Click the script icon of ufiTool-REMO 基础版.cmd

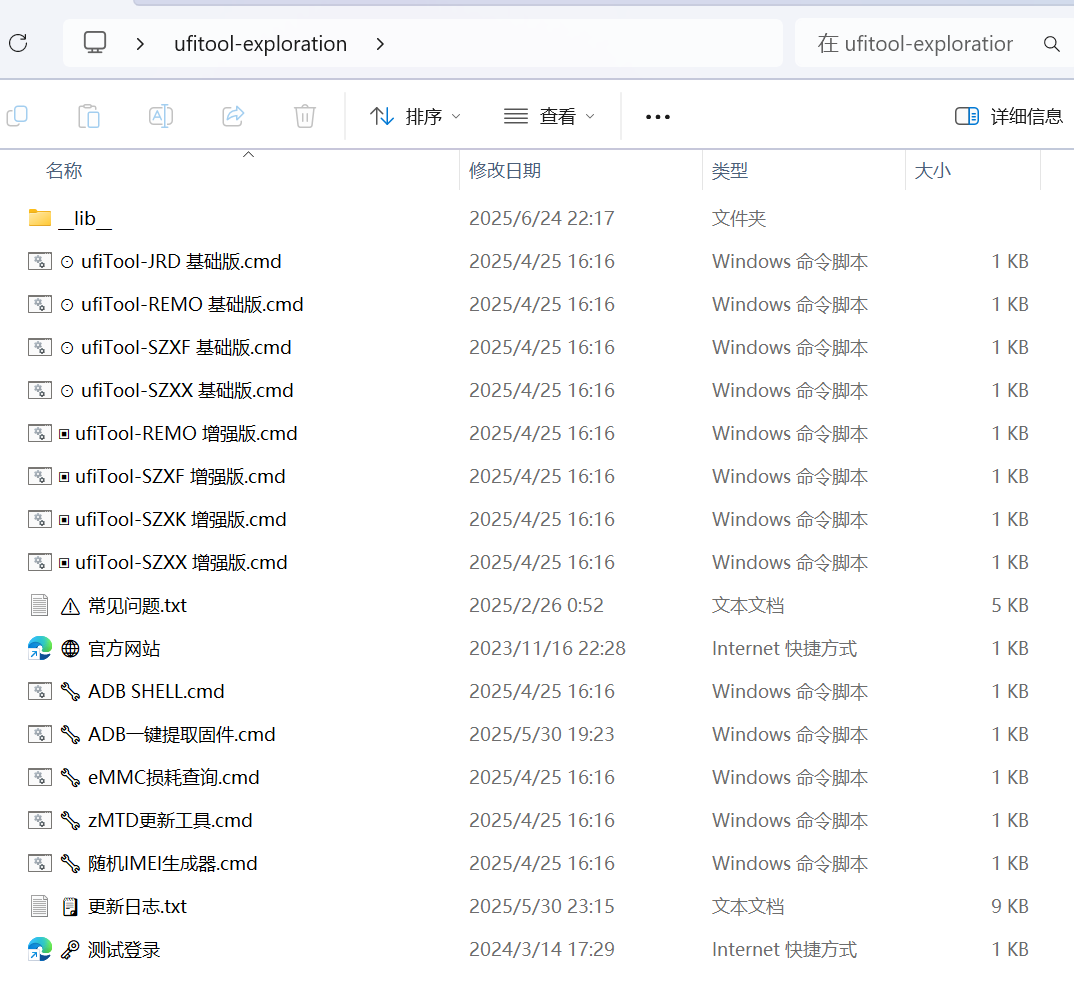40,304
